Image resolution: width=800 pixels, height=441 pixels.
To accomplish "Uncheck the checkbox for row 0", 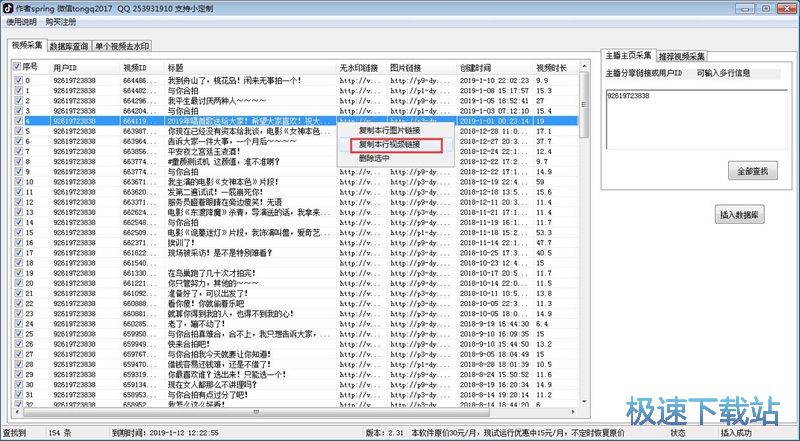I will (19, 80).
